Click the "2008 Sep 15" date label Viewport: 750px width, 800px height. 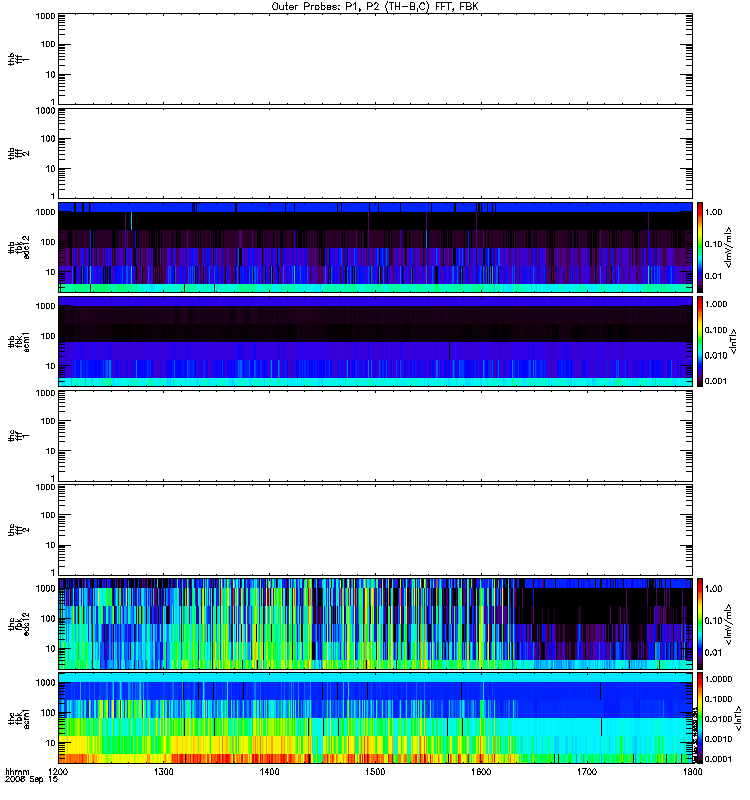[31, 780]
